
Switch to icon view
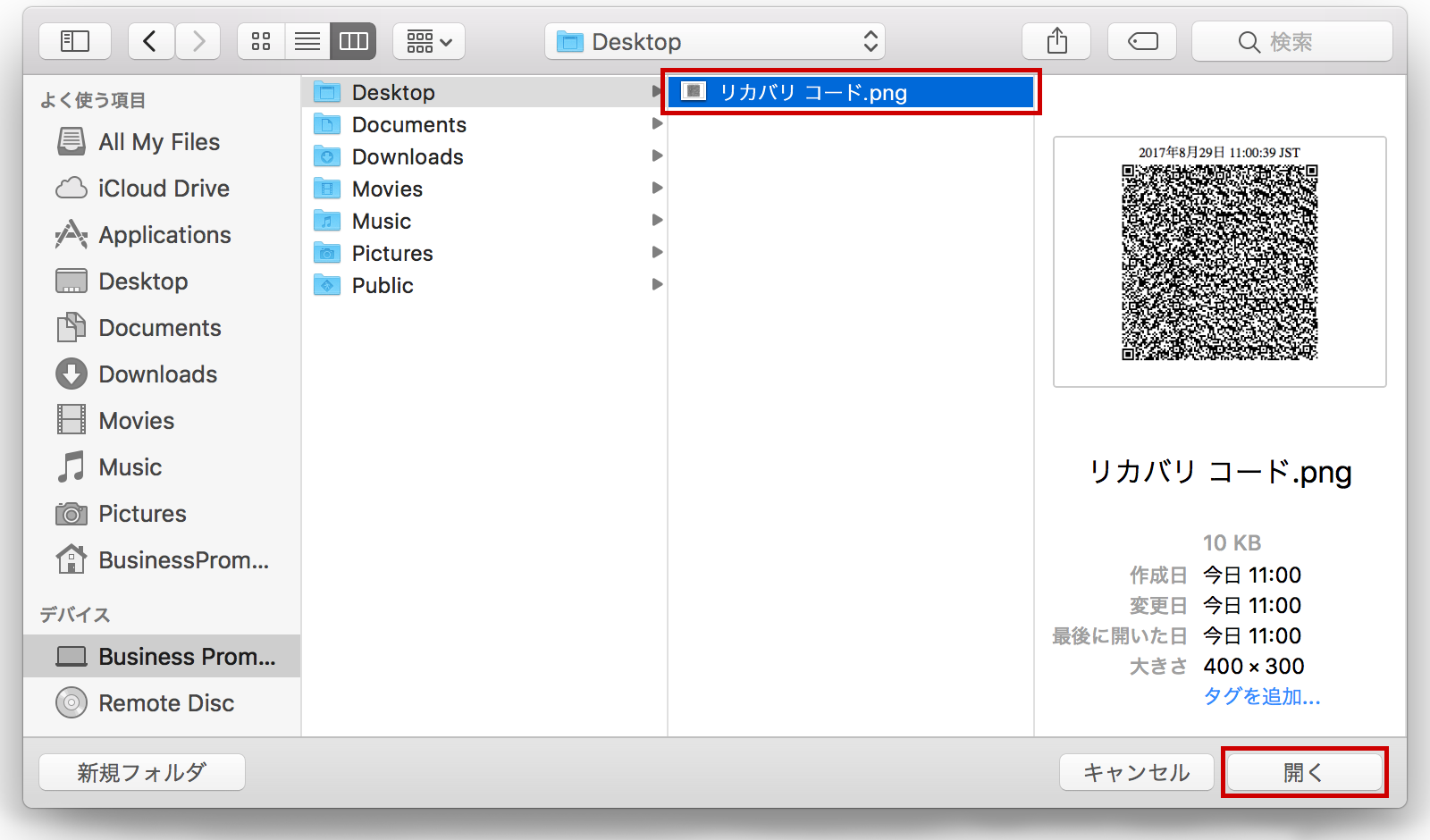(x=261, y=41)
